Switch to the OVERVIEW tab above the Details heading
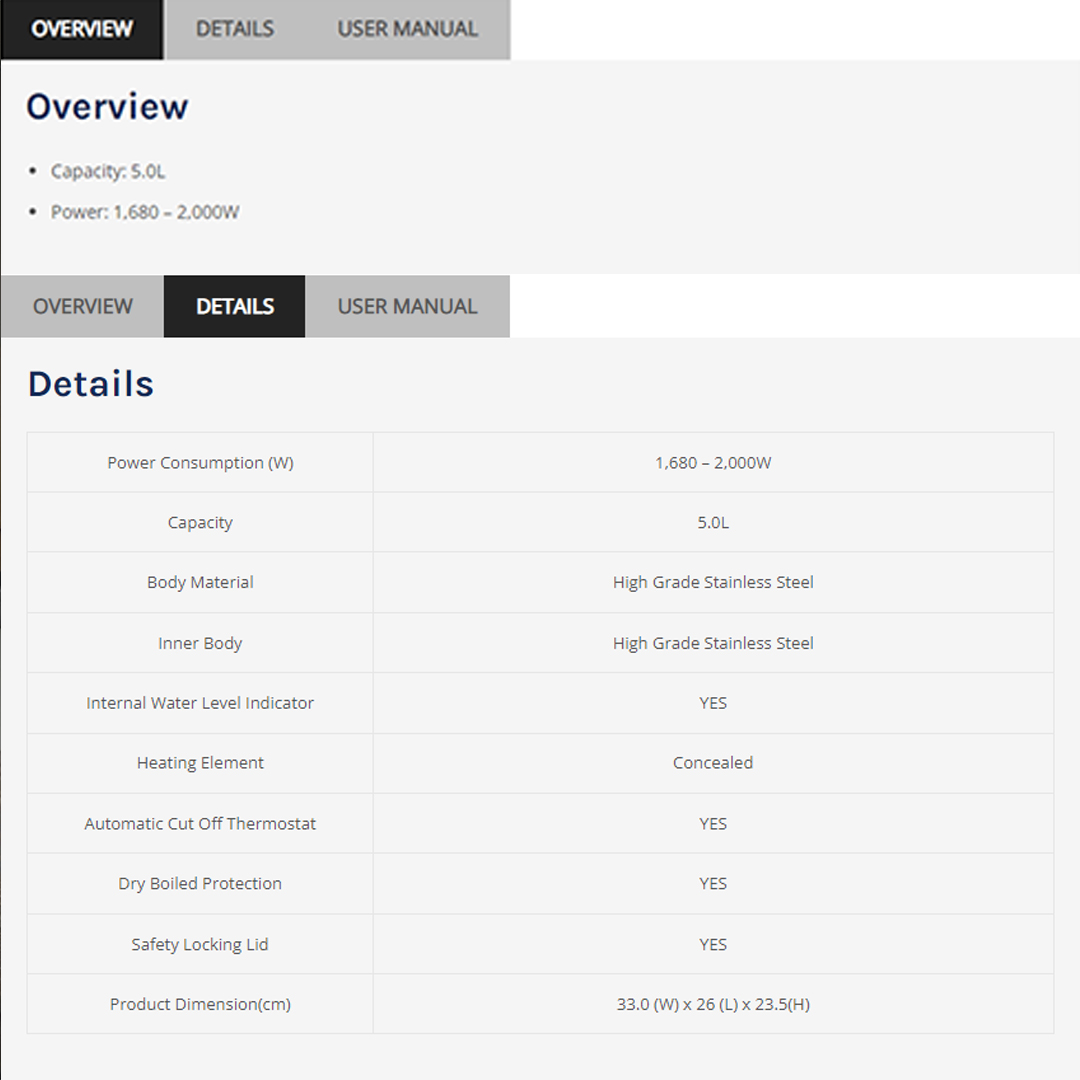The height and width of the screenshot is (1080, 1080). (82, 306)
